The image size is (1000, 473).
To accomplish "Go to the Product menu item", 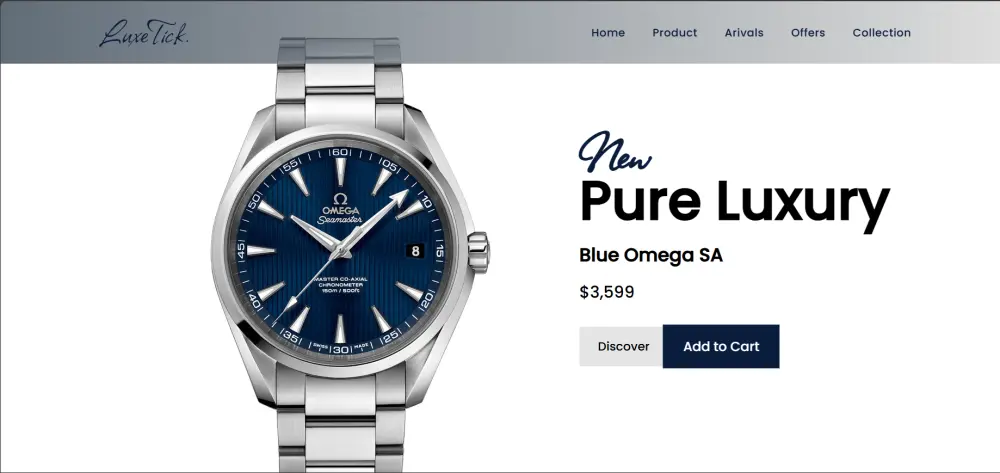I will click(x=675, y=33).
